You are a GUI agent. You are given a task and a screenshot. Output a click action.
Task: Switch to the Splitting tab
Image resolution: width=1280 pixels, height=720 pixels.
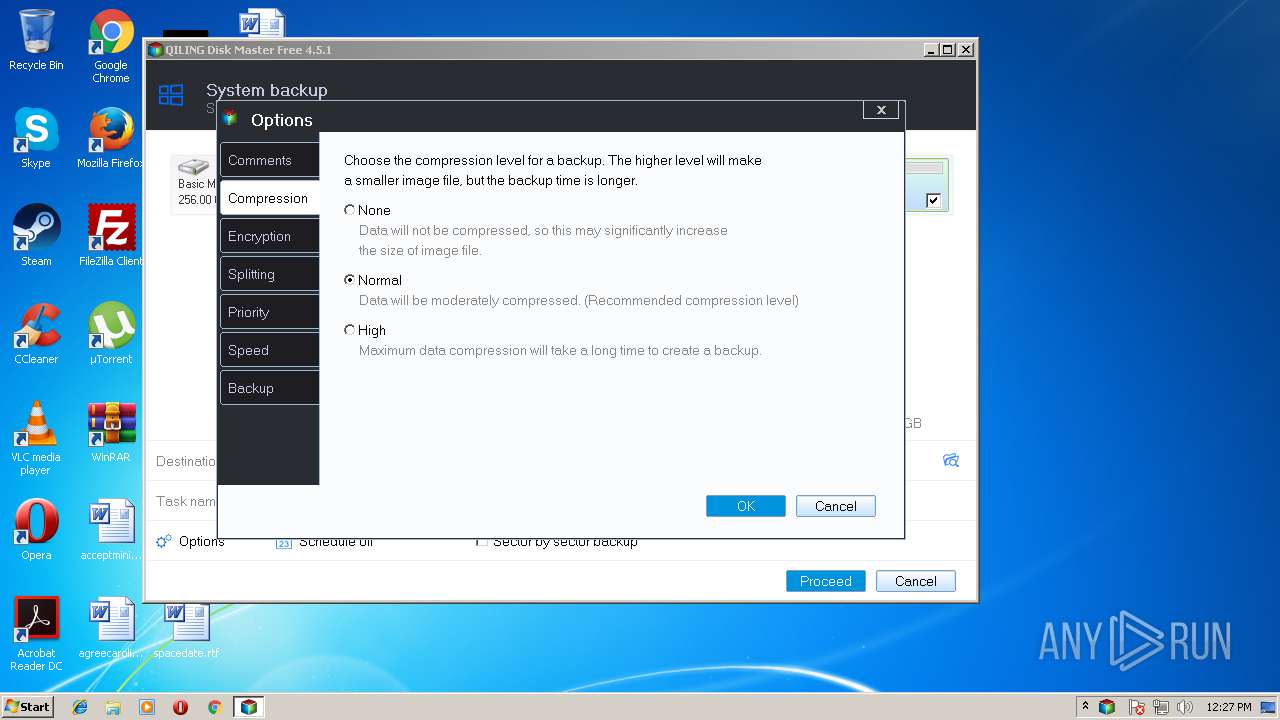(269, 274)
